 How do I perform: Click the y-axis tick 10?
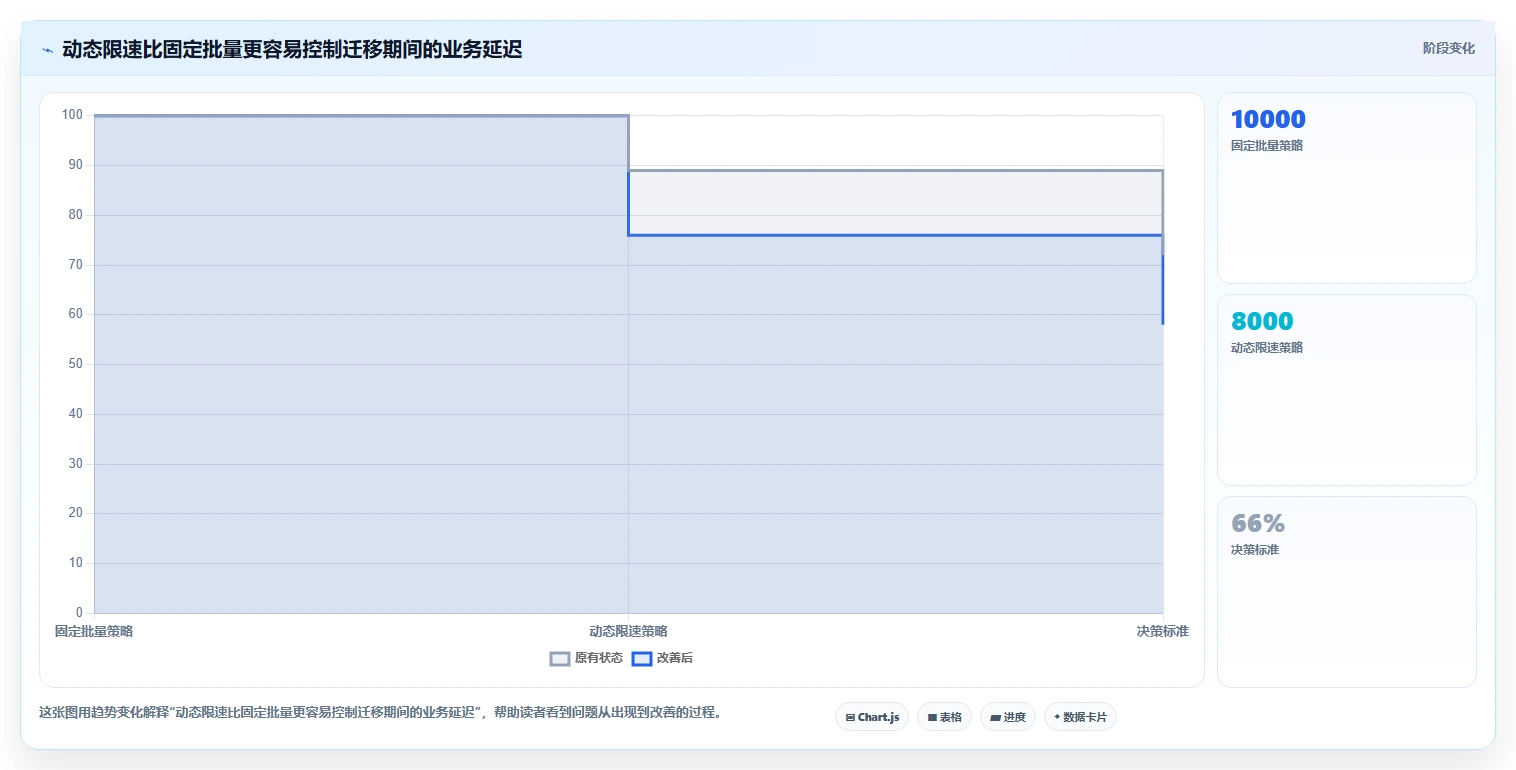(x=75, y=563)
